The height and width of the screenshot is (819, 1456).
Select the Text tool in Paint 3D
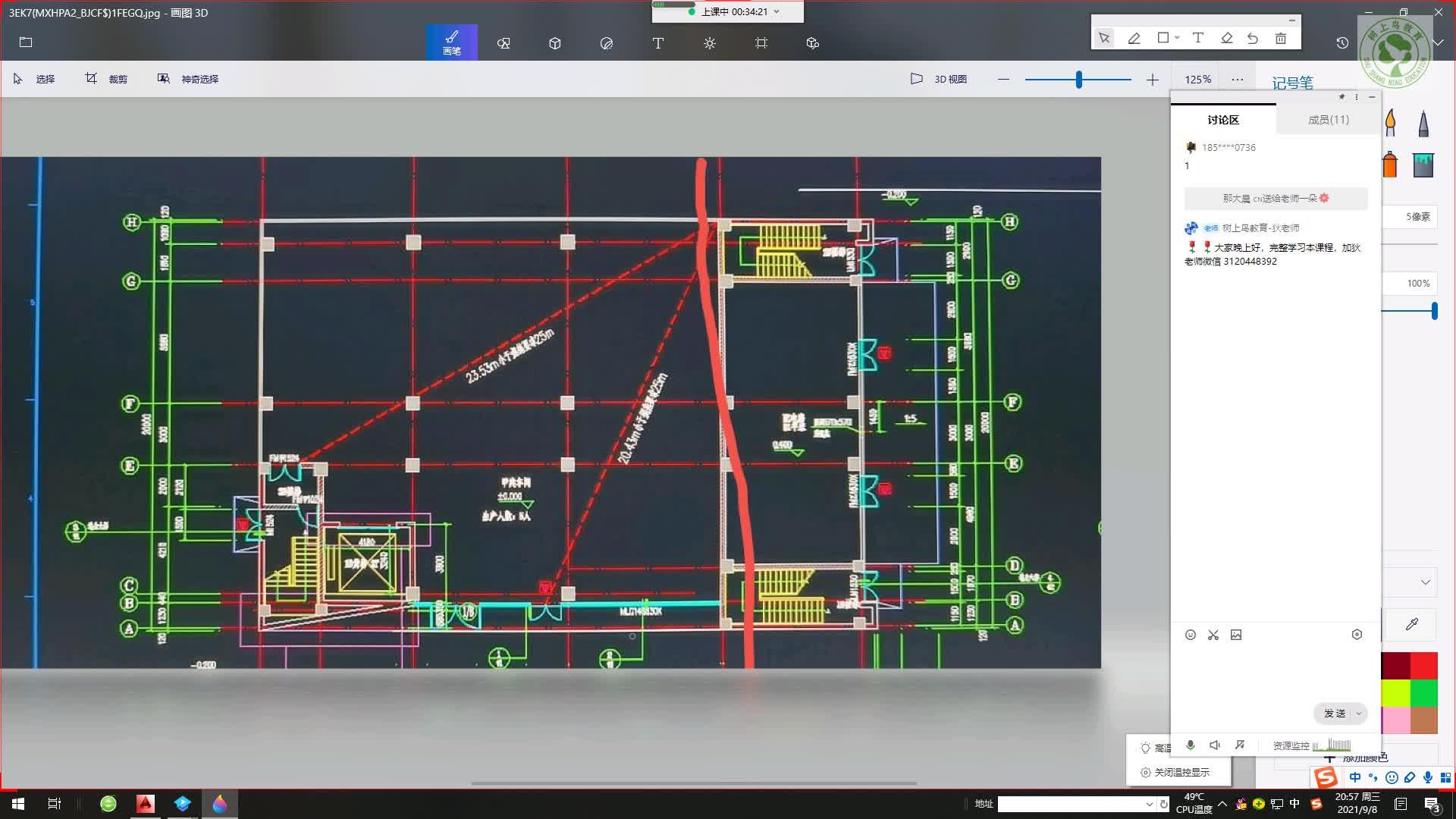tap(658, 43)
